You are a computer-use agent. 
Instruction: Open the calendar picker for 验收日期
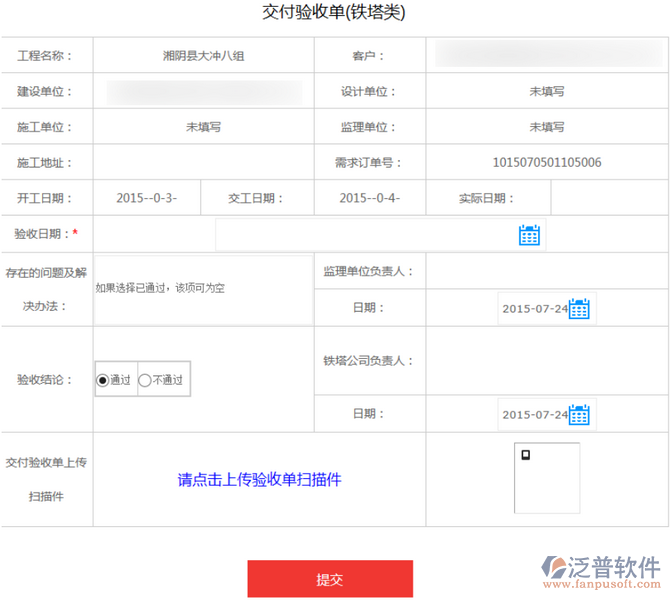[529, 235]
